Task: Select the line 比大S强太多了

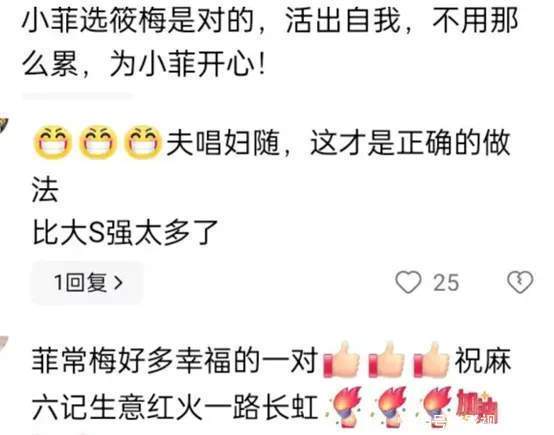Action: pyautogui.click(x=125, y=233)
